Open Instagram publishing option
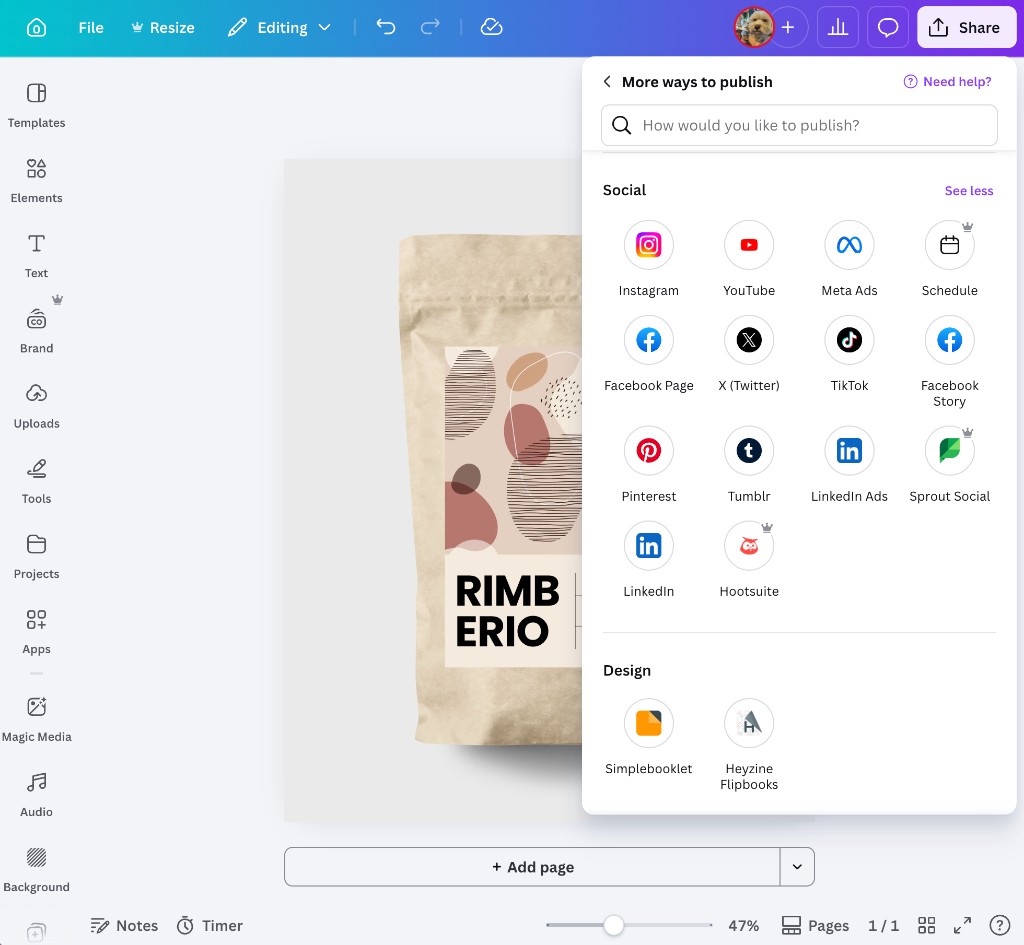Viewport: 1024px width, 945px height. [648, 244]
